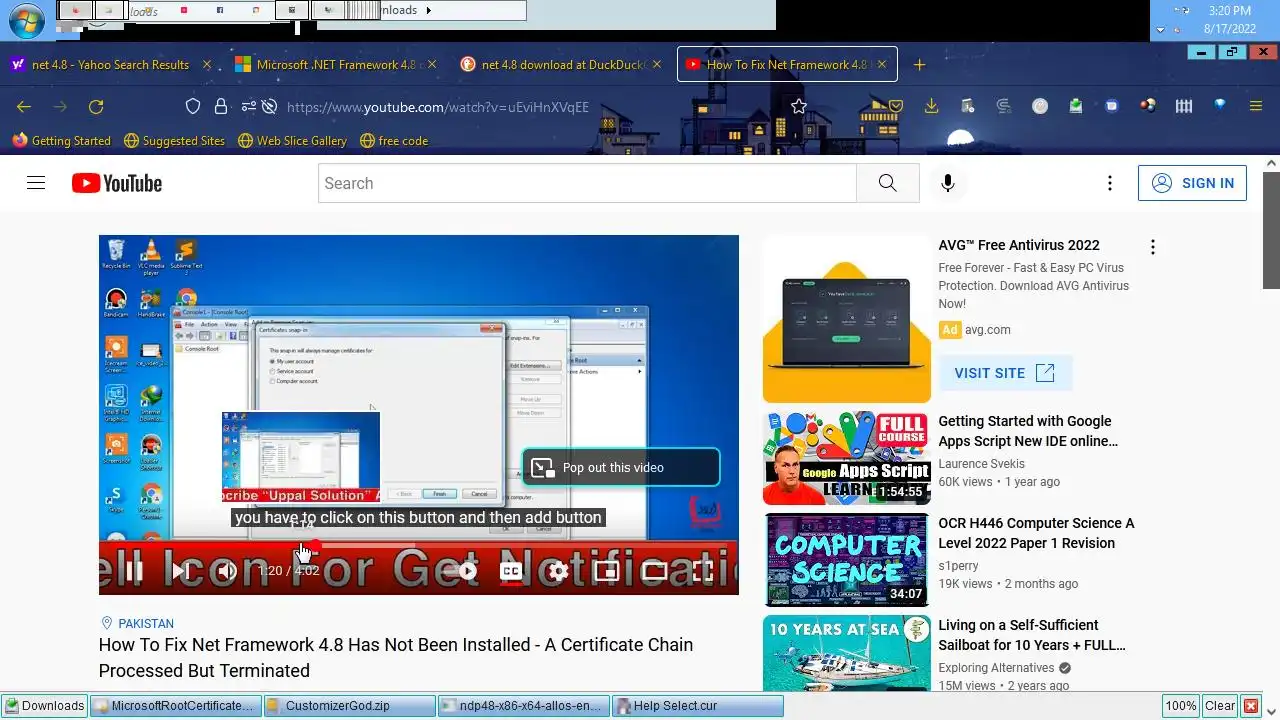Viewport: 1280px width, 720px height.
Task: Click the fence-shaped extension icon
Action: [x=1184, y=106]
